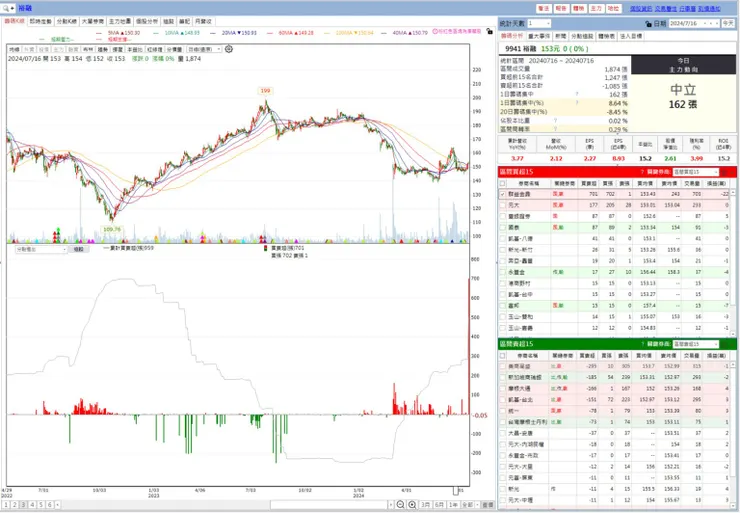740x513 pixels.
Task: Open the 行事曆 link
Action: 688,8
